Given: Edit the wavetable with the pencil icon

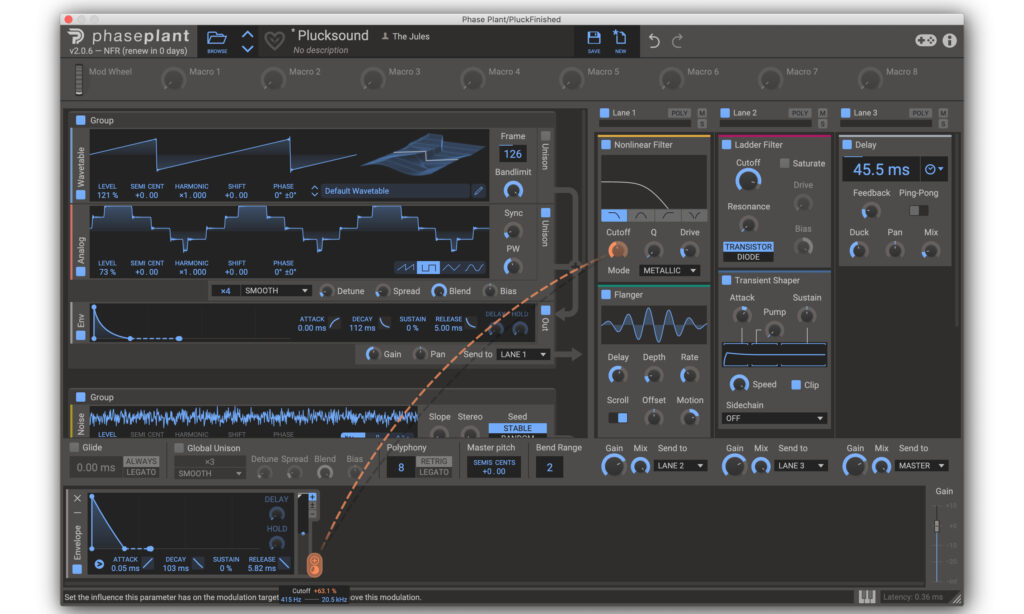Looking at the screenshot, I should 479,191.
